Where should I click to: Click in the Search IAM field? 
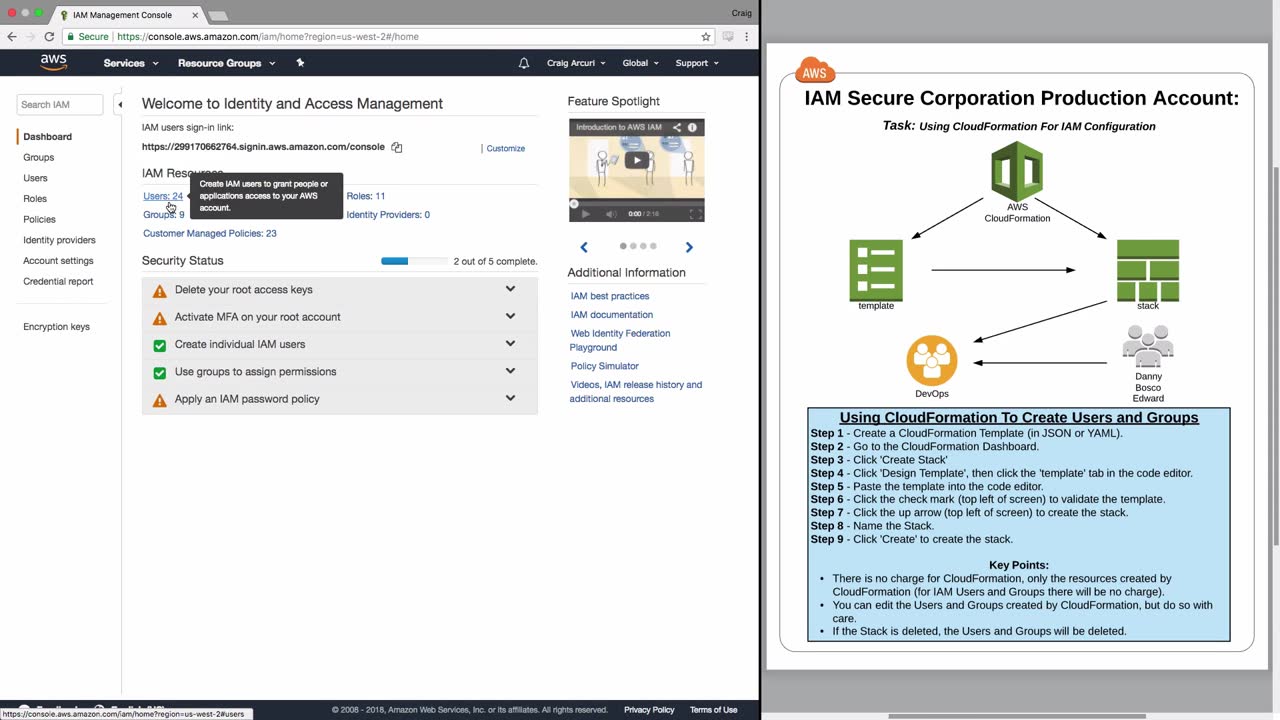(x=60, y=105)
